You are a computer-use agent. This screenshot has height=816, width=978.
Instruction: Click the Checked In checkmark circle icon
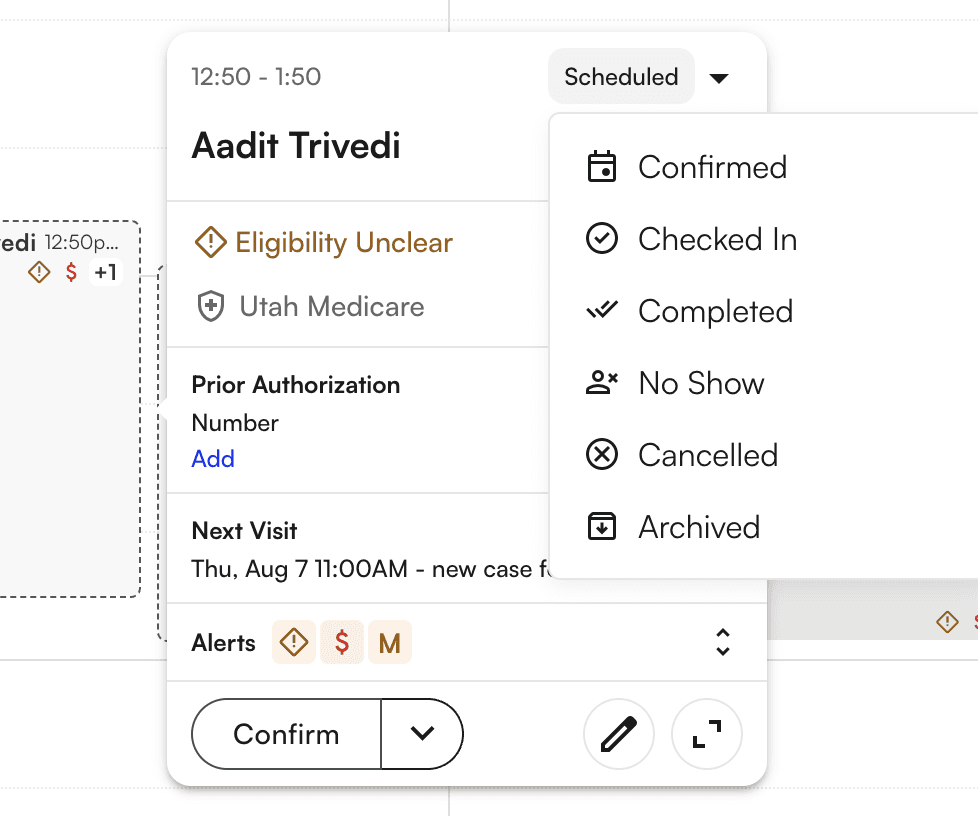click(601, 239)
